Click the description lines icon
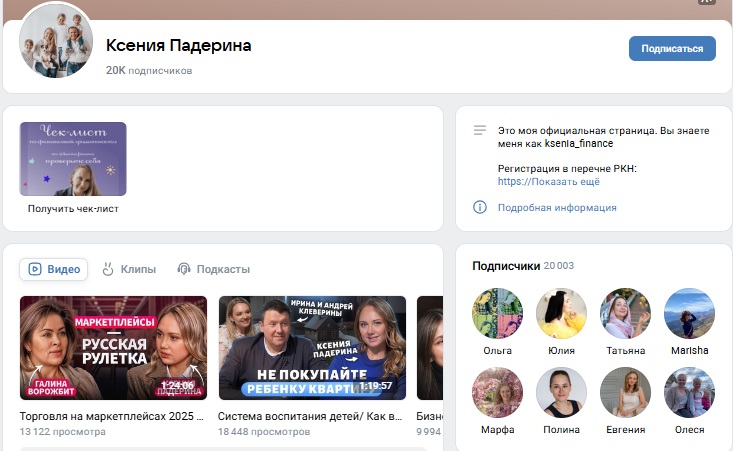 [x=480, y=130]
